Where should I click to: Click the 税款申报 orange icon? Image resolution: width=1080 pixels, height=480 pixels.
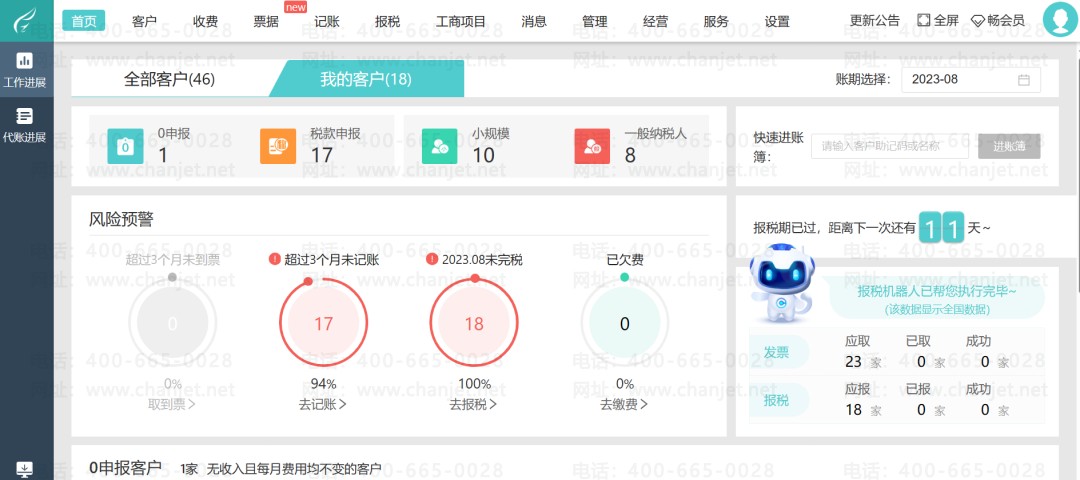278,146
